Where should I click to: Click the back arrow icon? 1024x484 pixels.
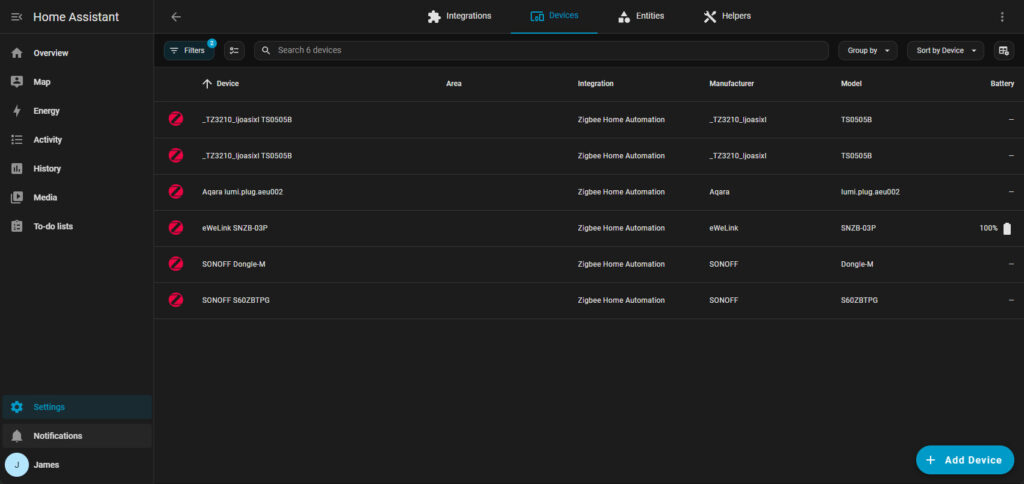tap(176, 17)
